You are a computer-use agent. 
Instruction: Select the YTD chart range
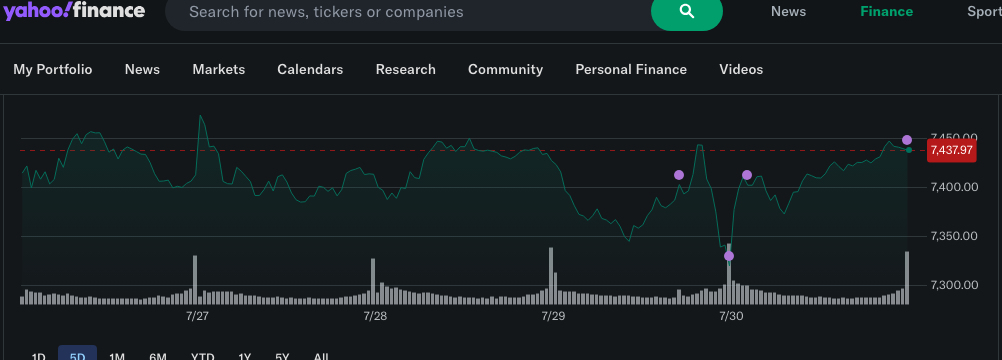pyautogui.click(x=203, y=355)
